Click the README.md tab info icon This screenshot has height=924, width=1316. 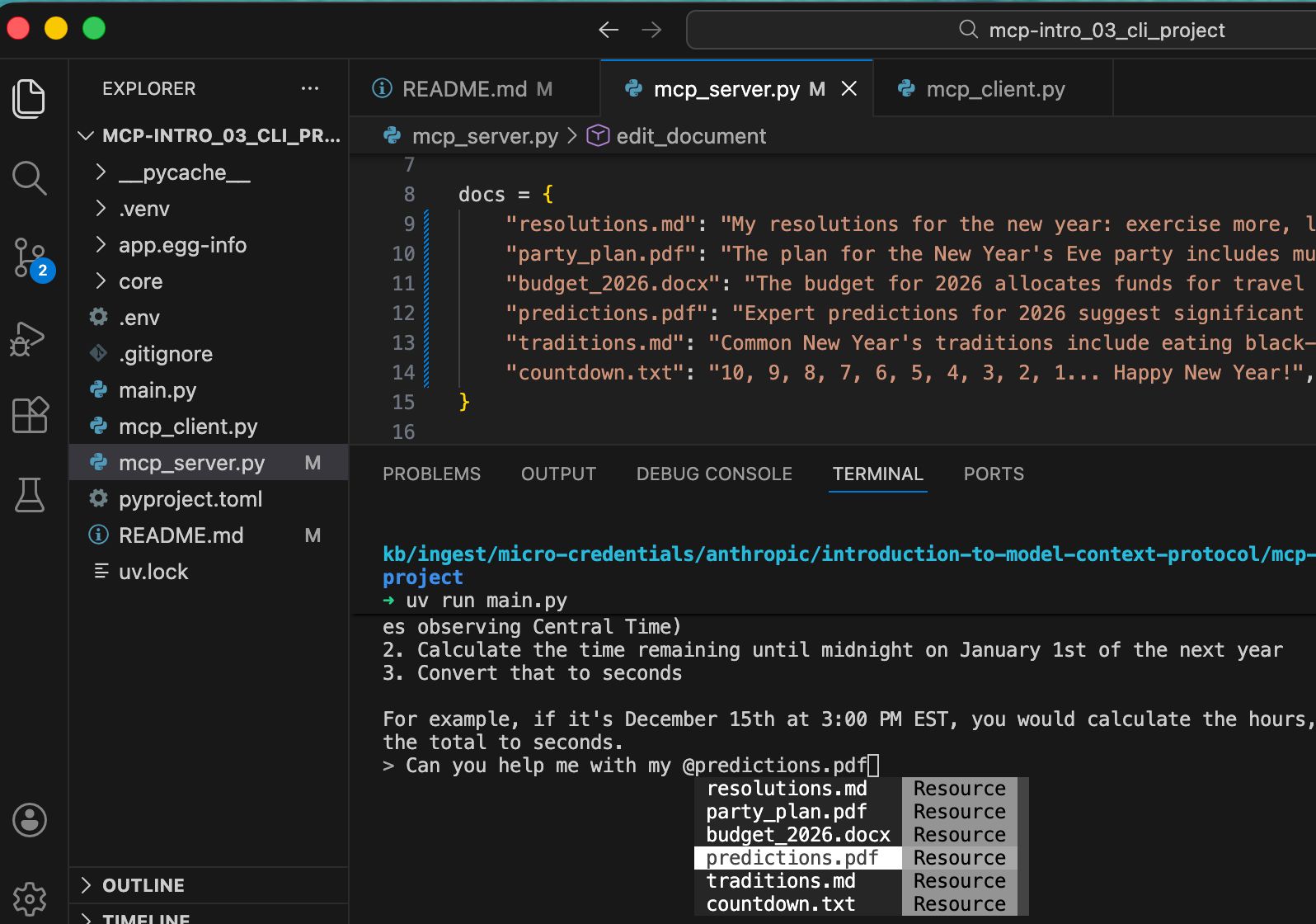[x=382, y=88]
